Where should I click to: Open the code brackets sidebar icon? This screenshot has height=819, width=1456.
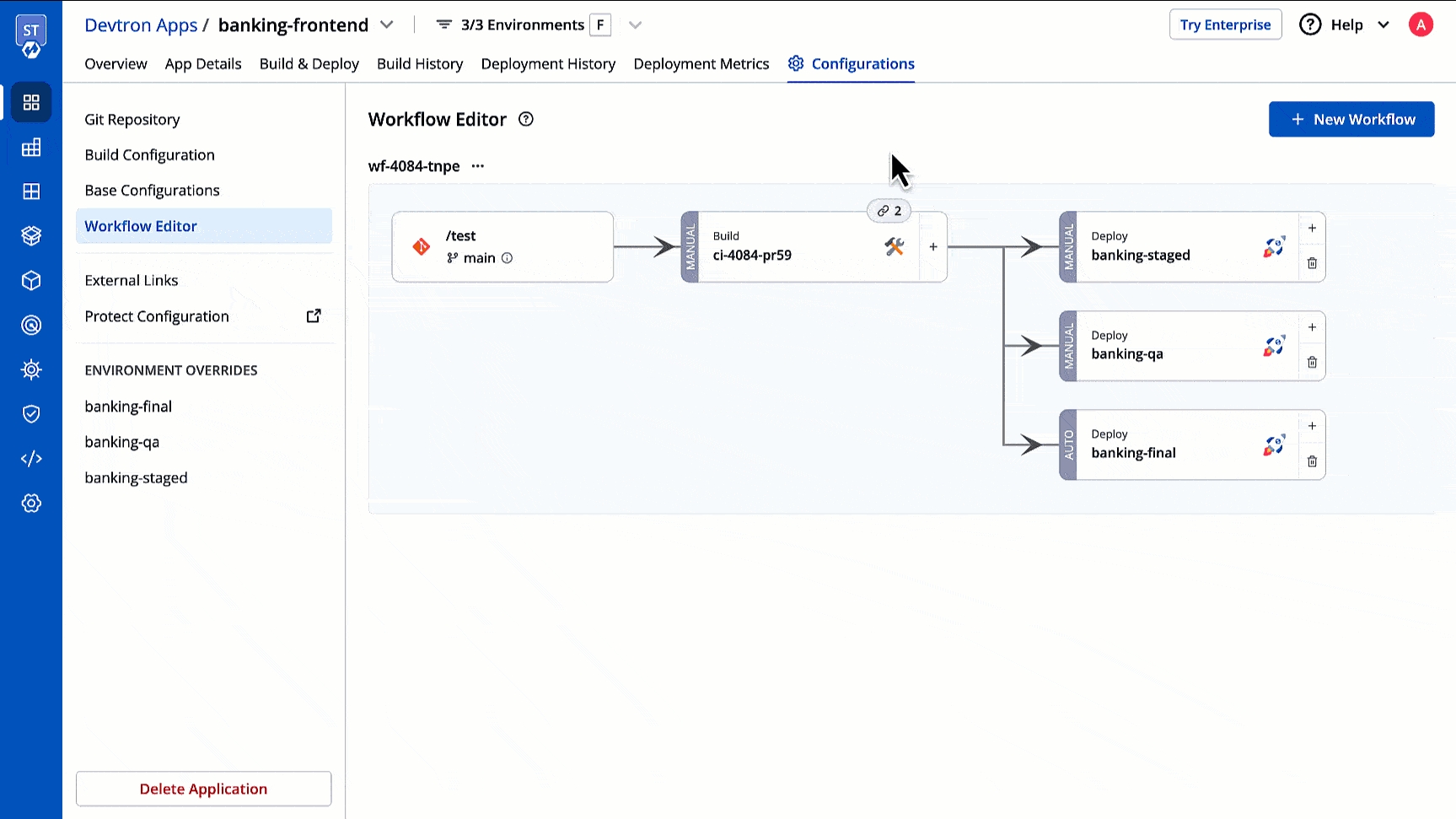(x=31, y=459)
